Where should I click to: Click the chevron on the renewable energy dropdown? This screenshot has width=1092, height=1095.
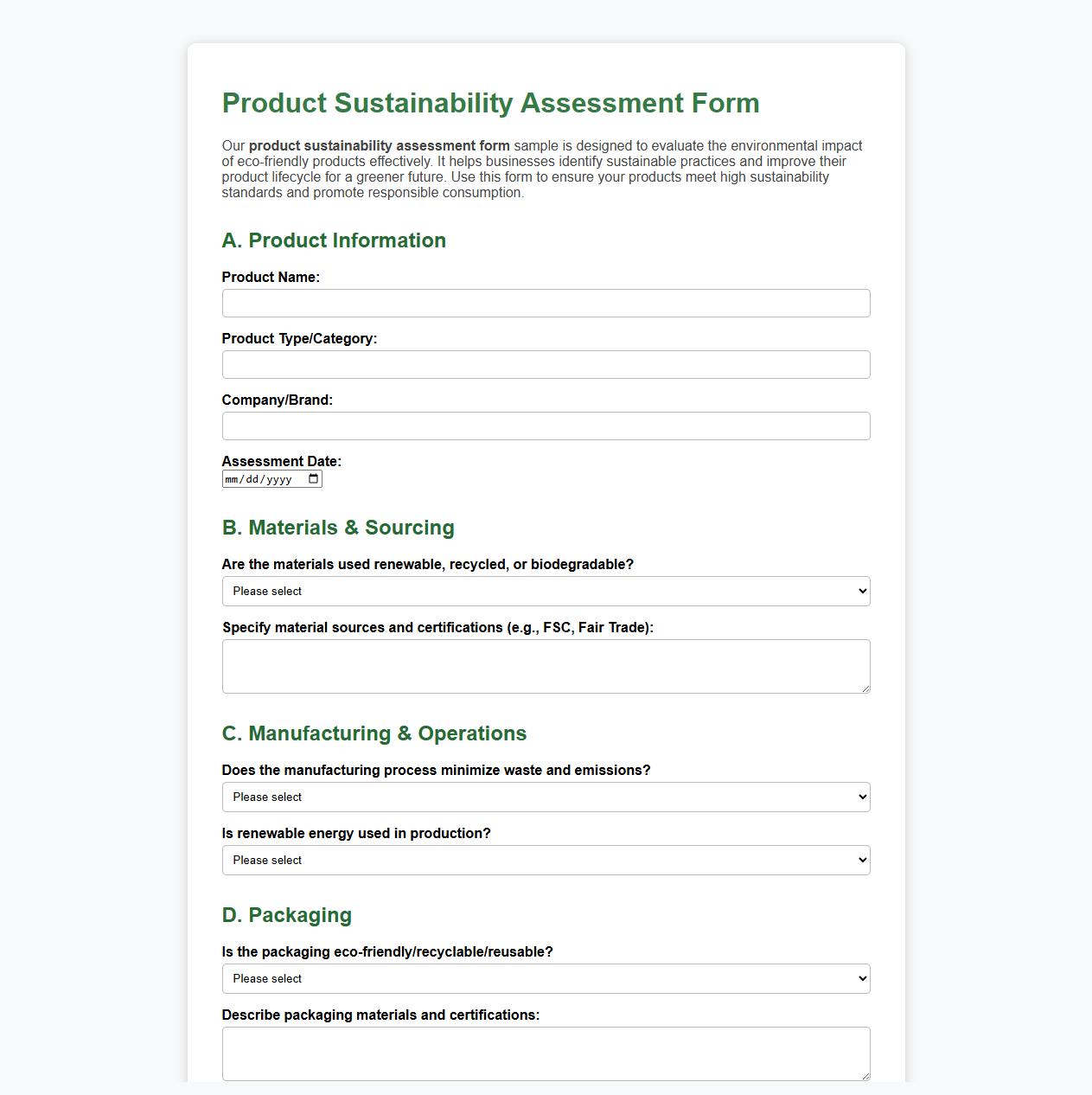[x=860, y=860]
